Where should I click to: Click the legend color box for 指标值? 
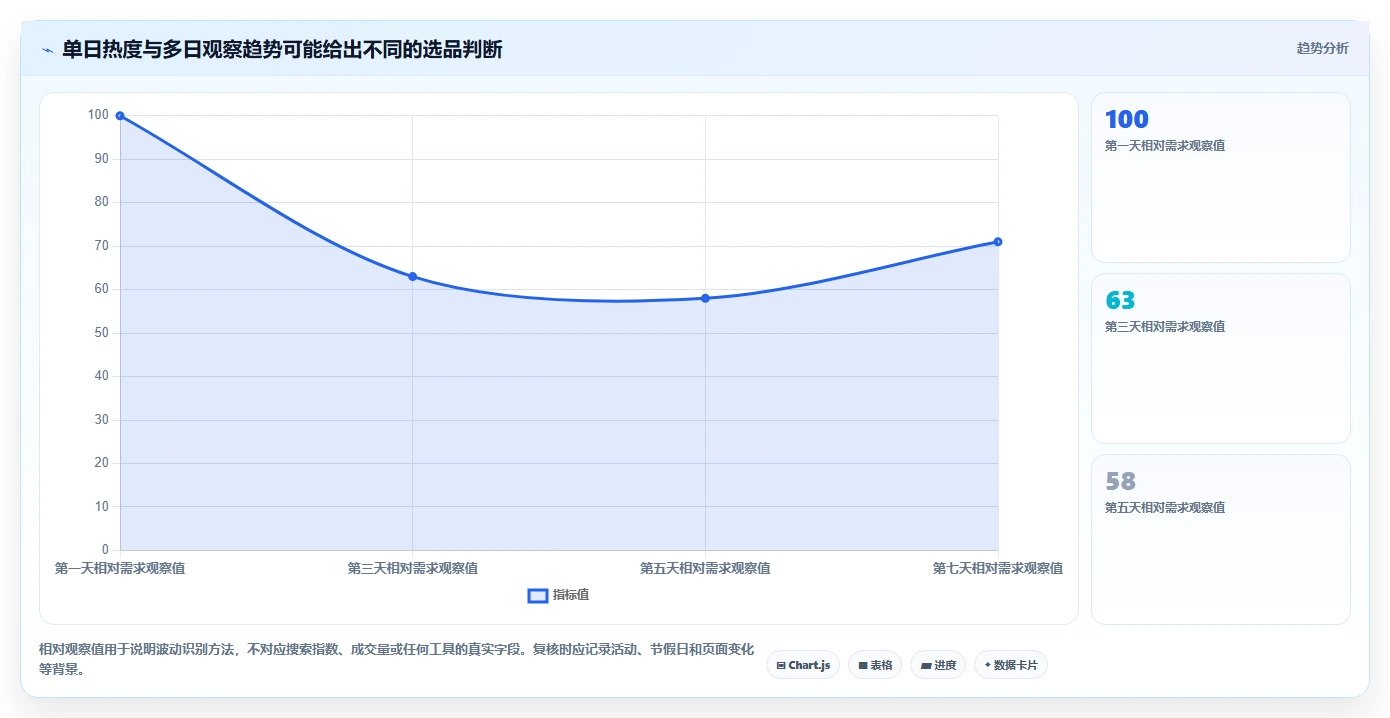[538, 596]
